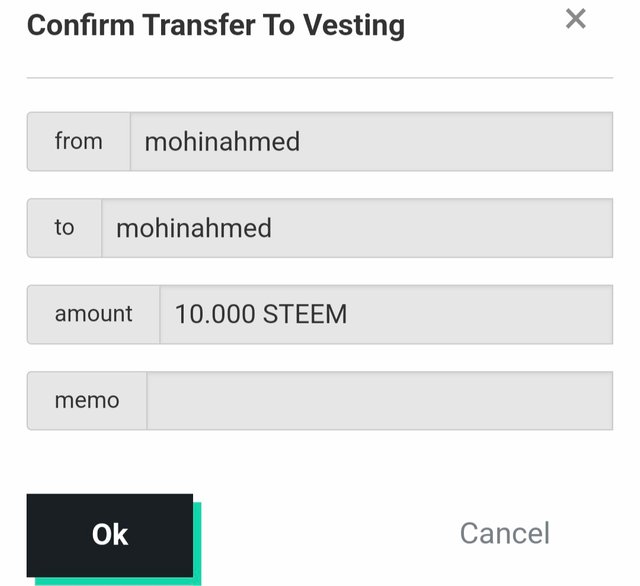The height and width of the screenshot is (586, 640).
Task: Click the 'to' field label
Action: click(x=64, y=228)
